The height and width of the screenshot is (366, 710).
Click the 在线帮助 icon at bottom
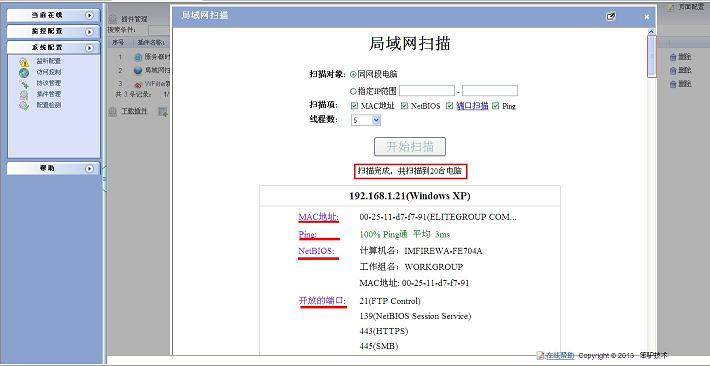click(540, 356)
